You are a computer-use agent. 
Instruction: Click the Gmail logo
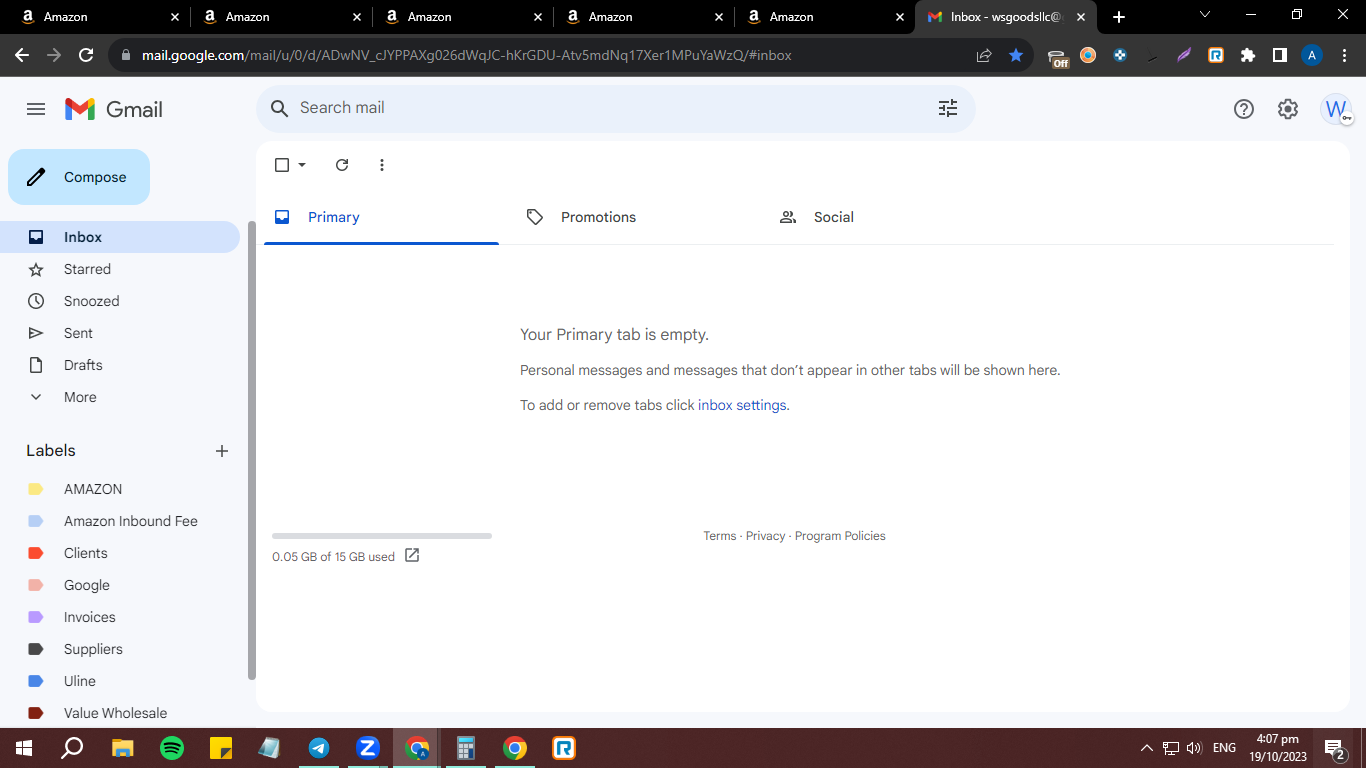click(x=114, y=109)
